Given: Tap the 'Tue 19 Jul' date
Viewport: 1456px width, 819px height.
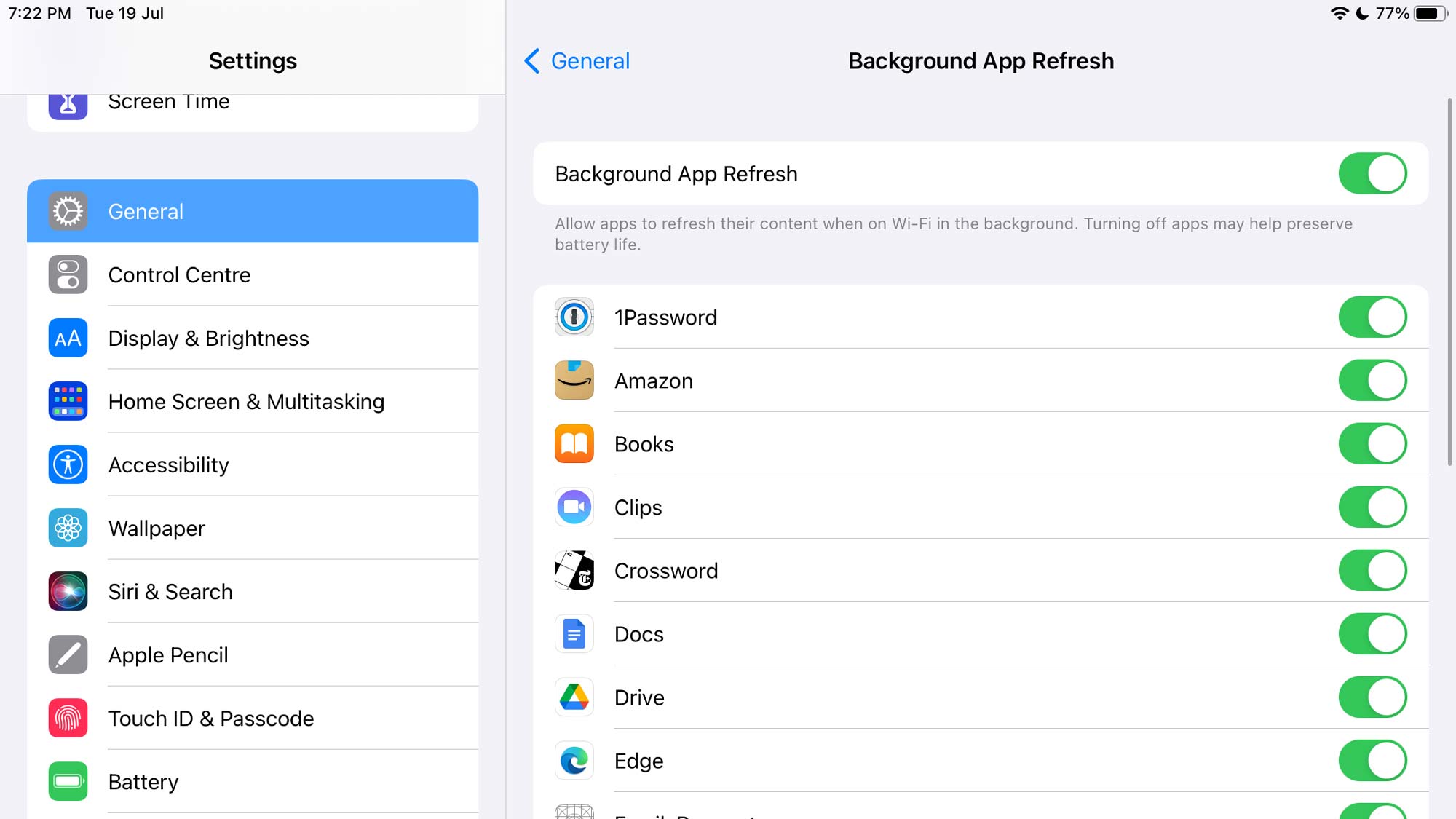Looking at the screenshot, I should pos(124,14).
